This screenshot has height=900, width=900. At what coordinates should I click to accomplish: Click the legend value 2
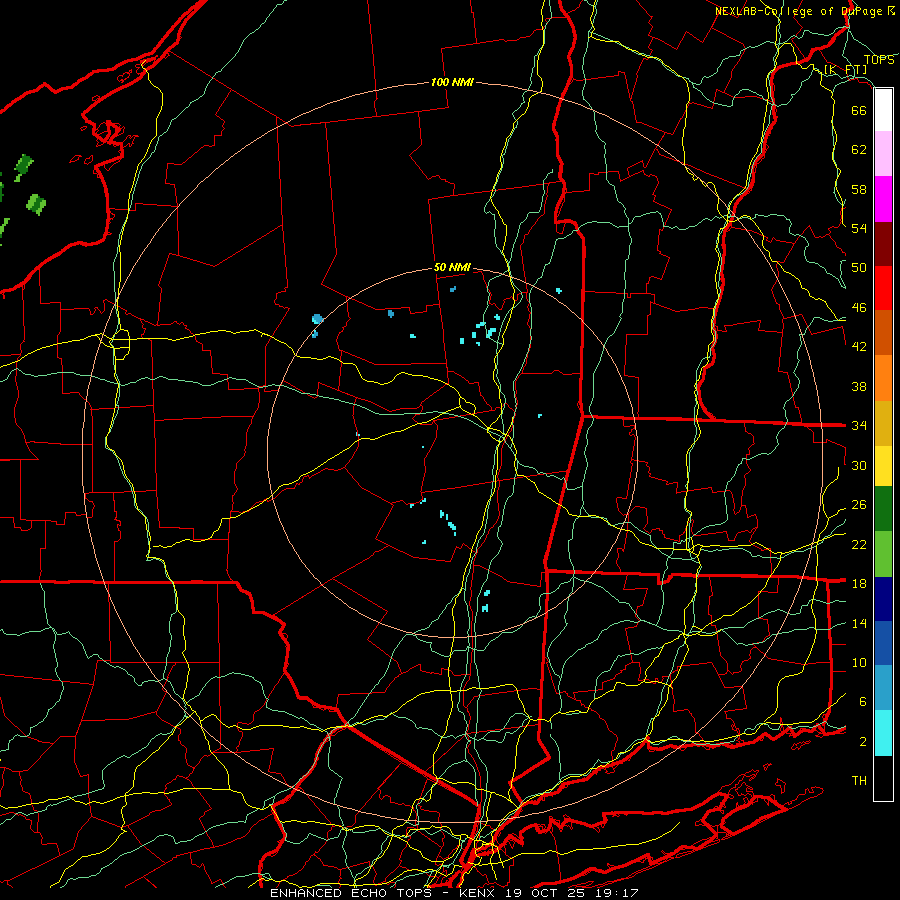pyautogui.click(x=863, y=742)
